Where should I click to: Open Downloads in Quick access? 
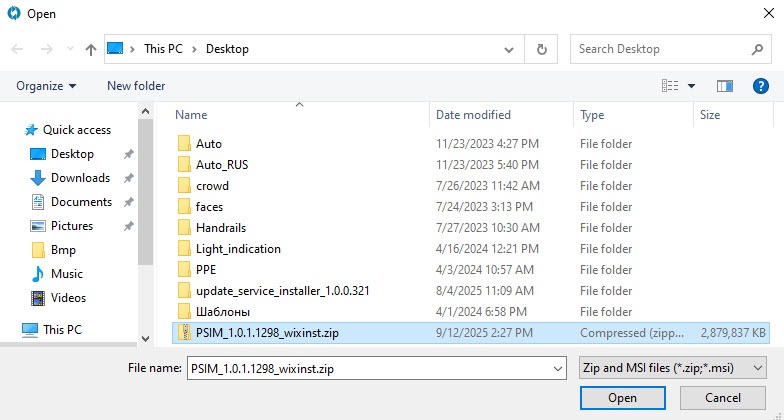[80, 178]
